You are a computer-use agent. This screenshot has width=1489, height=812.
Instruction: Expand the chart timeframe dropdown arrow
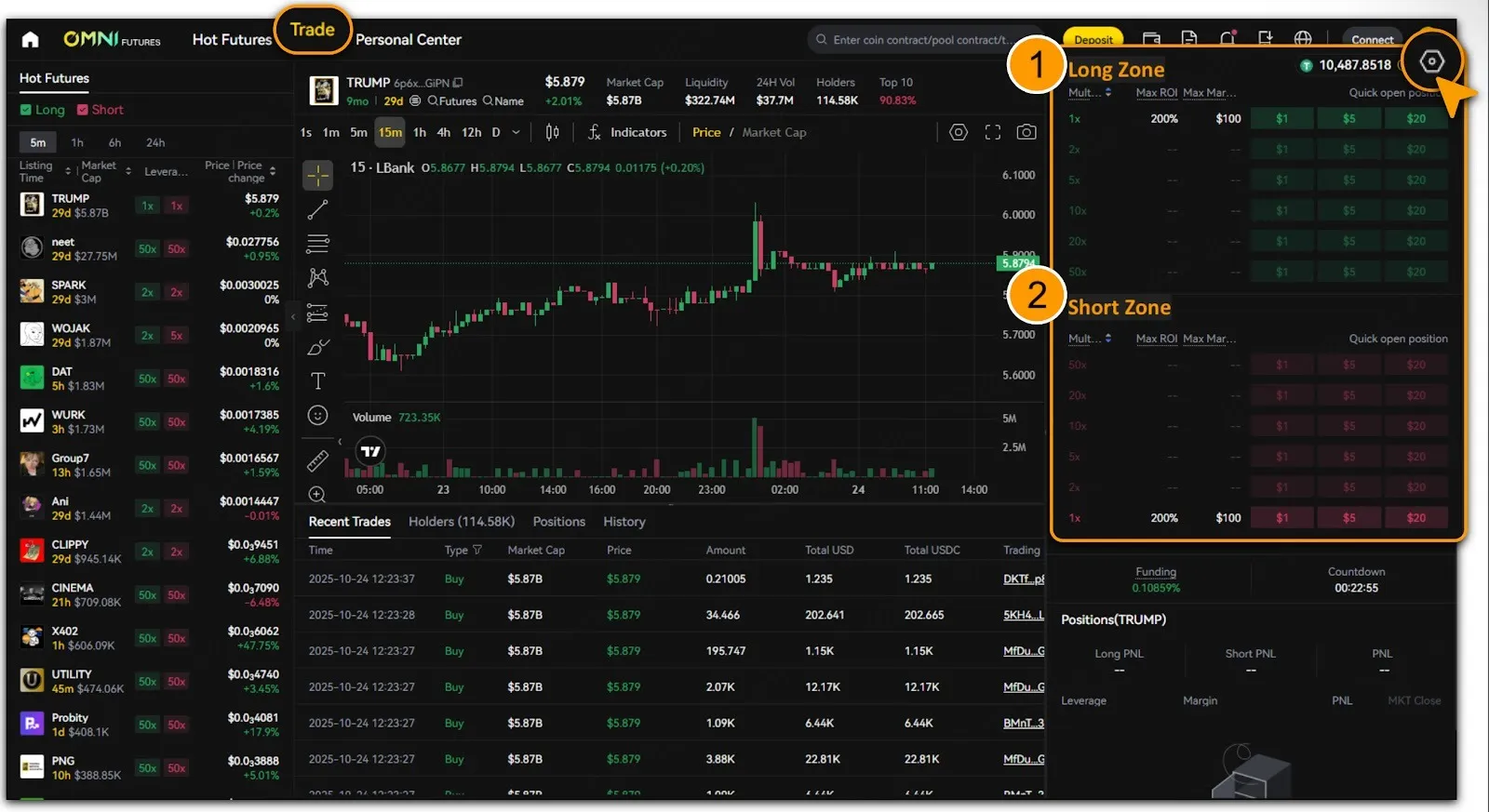516,132
